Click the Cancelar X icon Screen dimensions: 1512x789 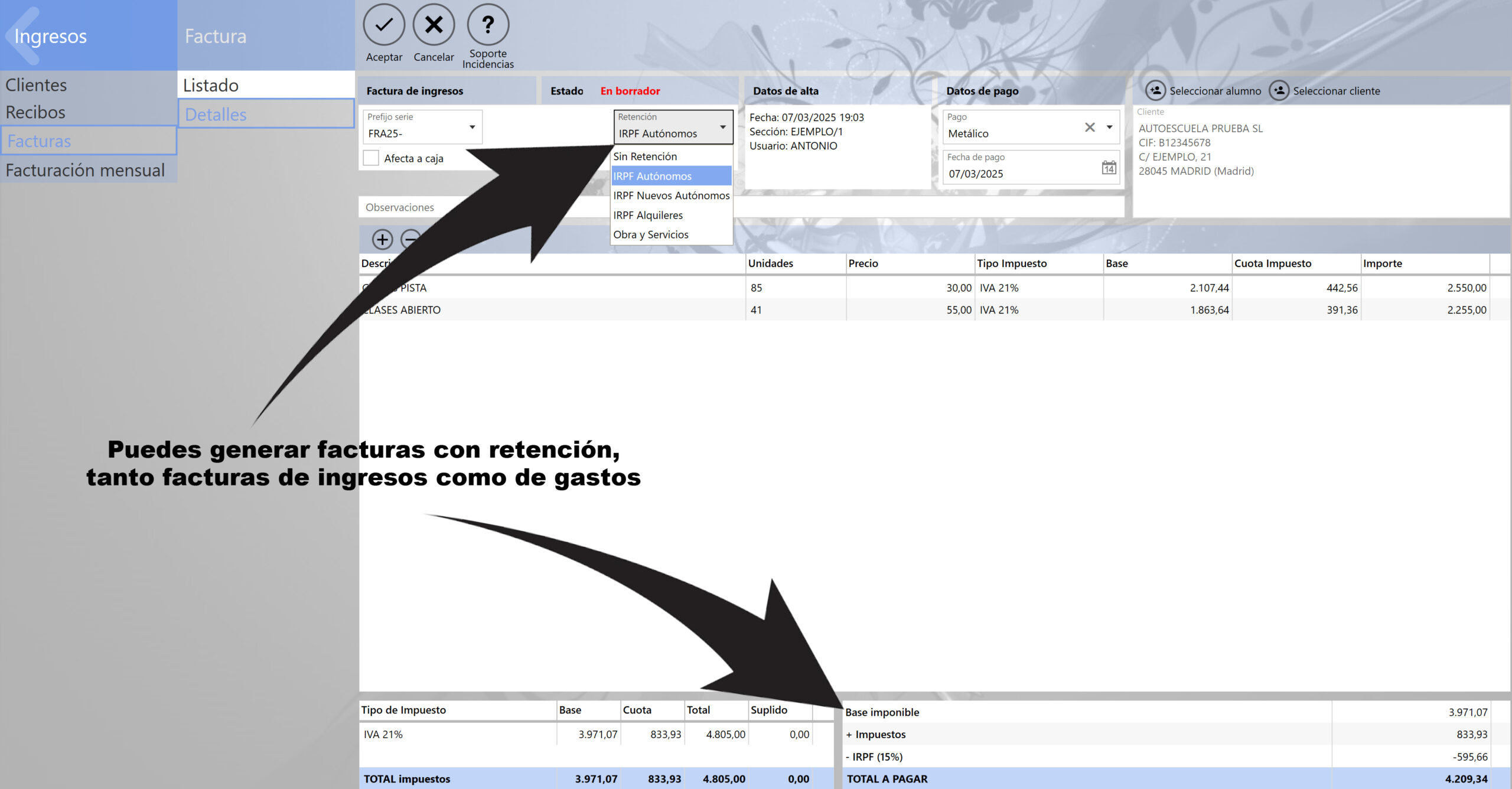[x=434, y=25]
